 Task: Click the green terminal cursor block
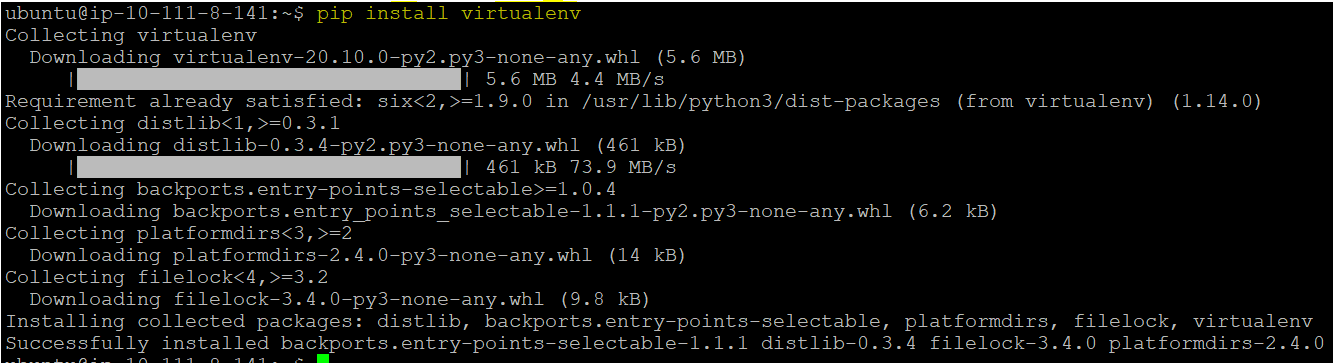[x=322, y=360]
